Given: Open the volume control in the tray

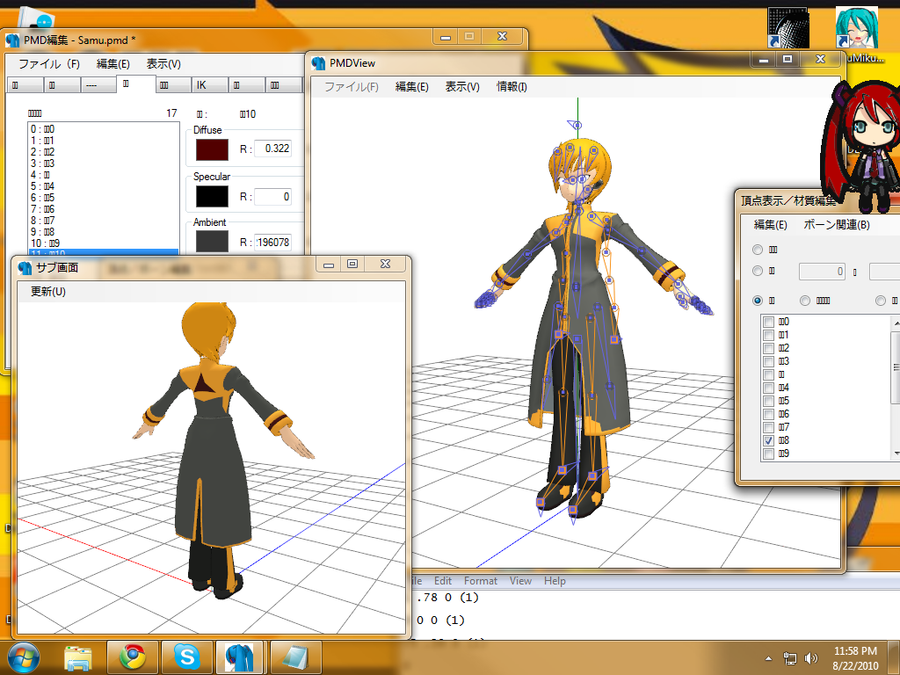Looking at the screenshot, I should tap(810, 658).
